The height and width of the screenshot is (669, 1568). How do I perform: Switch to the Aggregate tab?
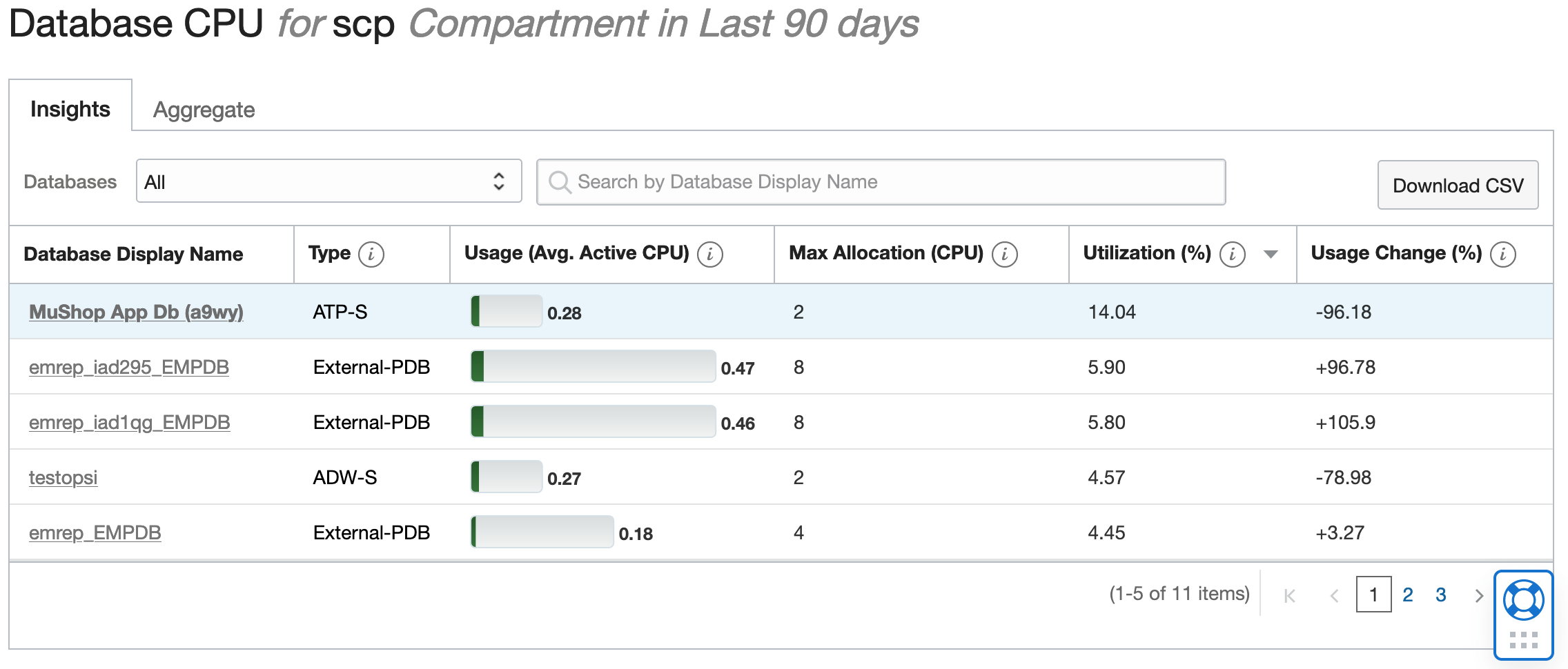[x=204, y=110]
